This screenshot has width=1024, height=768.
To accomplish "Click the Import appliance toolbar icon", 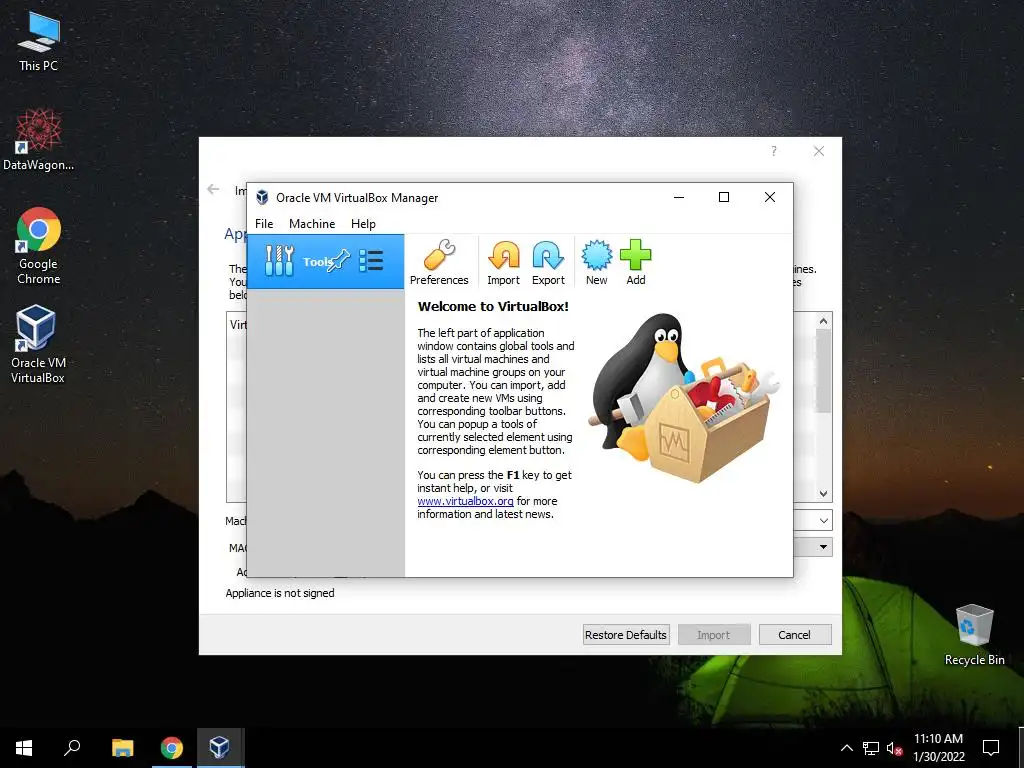I will coord(504,263).
